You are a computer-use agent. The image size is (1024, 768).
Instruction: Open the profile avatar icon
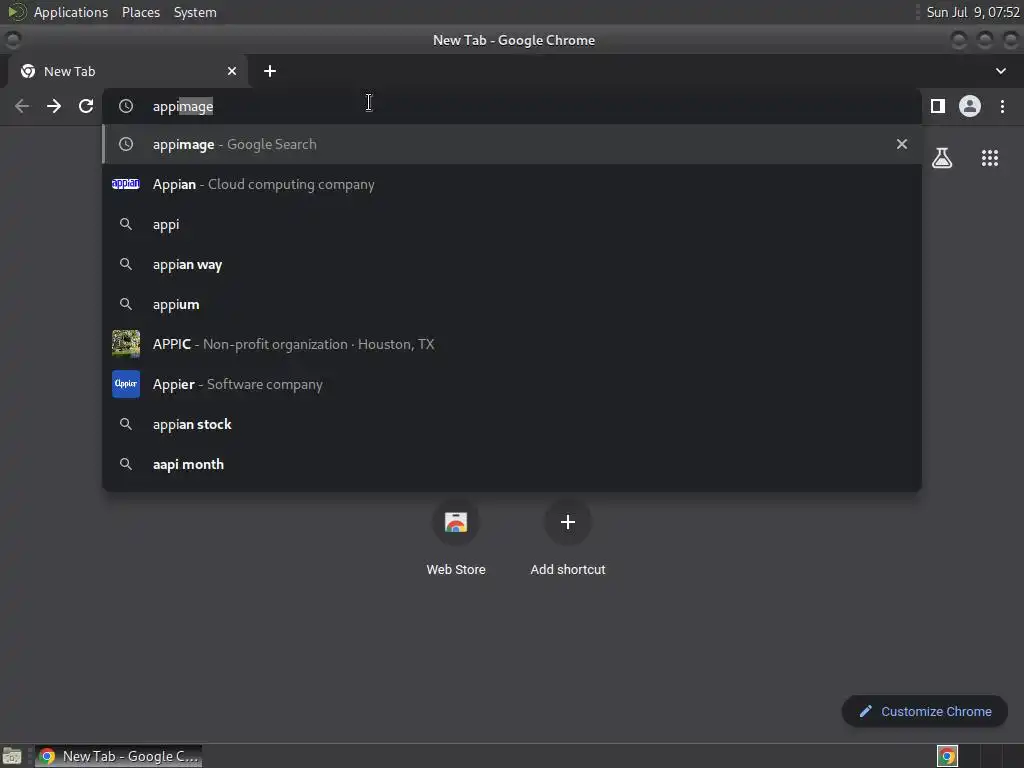tap(970, 106)
